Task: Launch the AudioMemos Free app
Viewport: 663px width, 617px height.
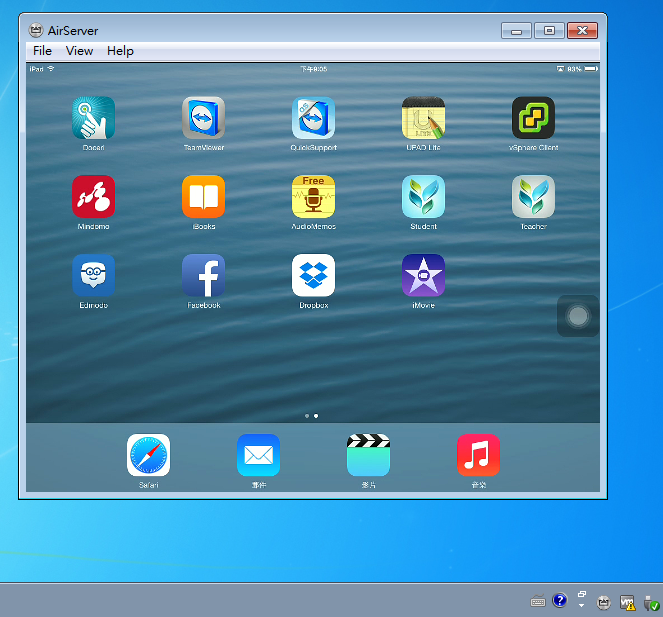Action: click(313, 197)
